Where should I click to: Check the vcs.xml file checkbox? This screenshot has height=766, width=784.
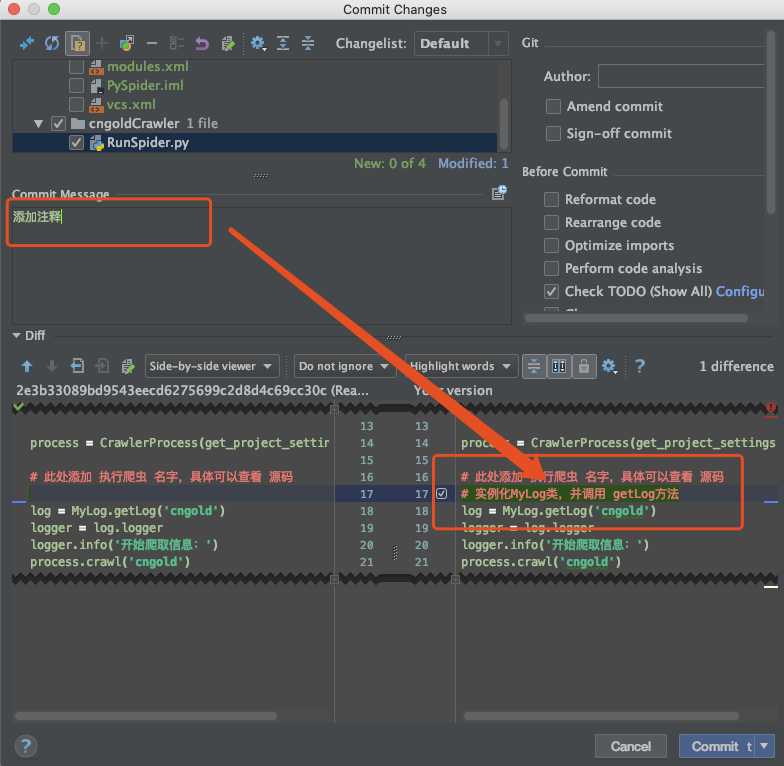point(76,104)
